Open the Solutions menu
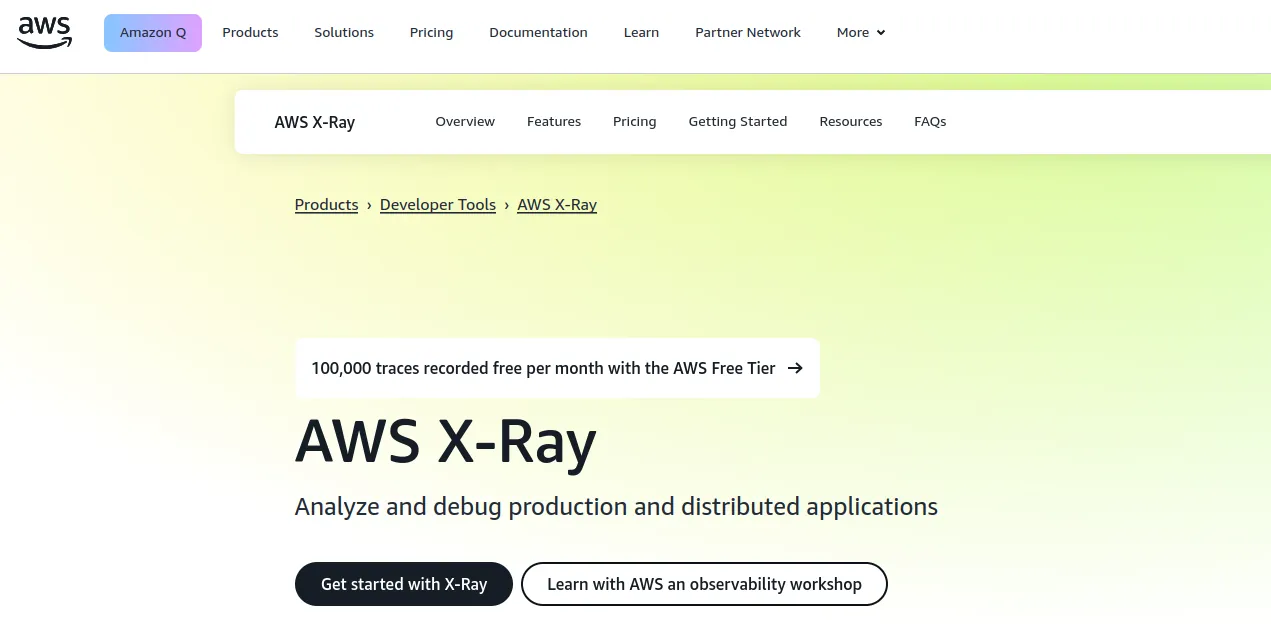Viewport: 1271px width, 631px height. pyautogui.click(x=344, y=33)
